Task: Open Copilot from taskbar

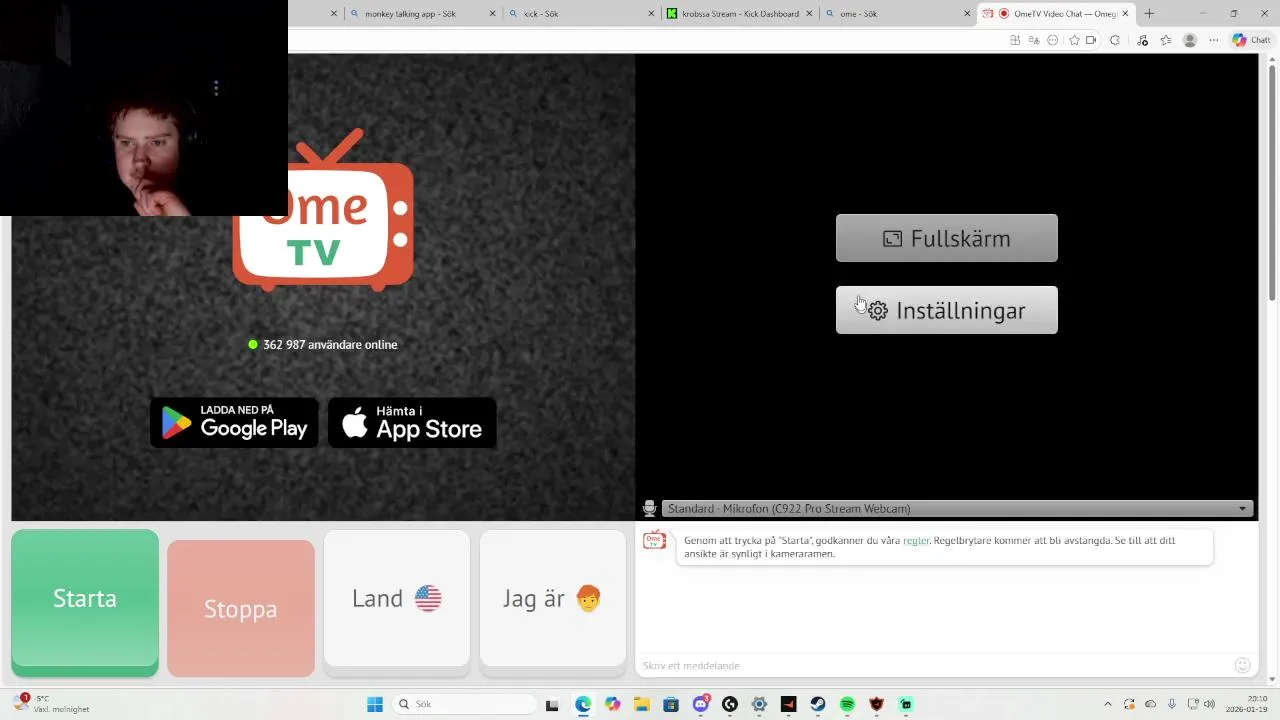Action: [x=612, y=704]
